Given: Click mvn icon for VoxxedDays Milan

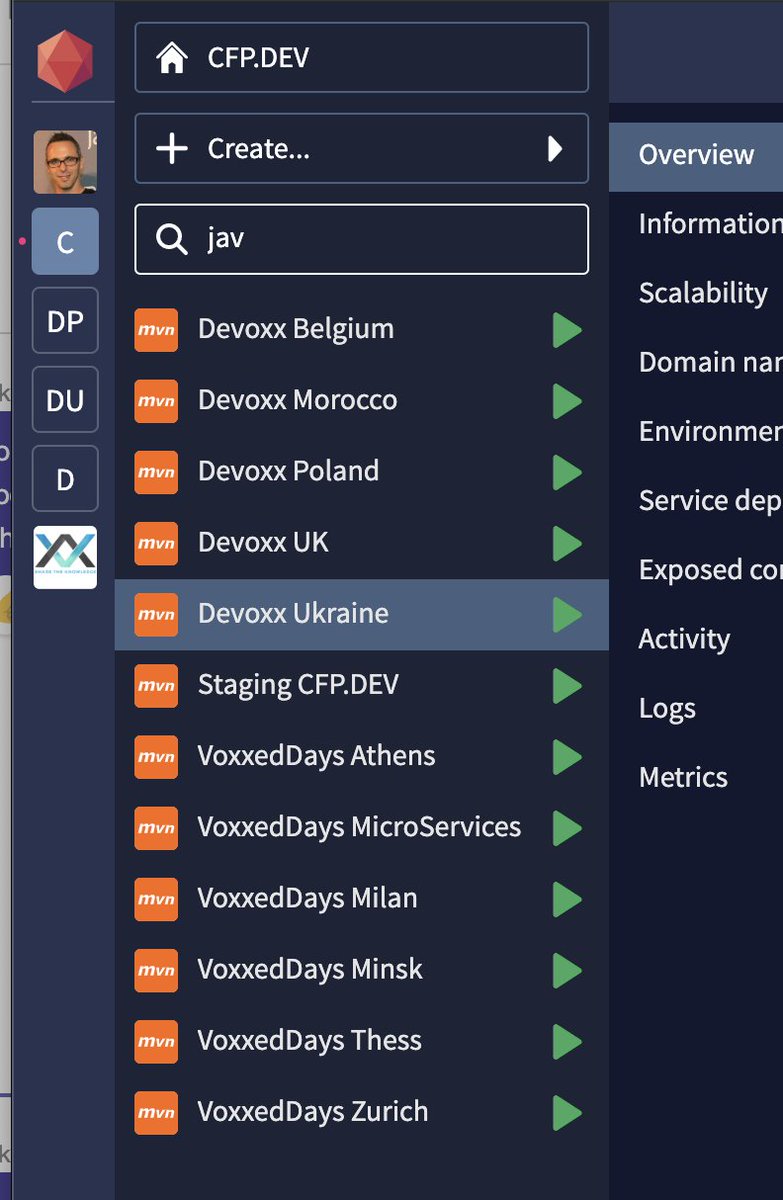Looking at the screenshot, I should [156, 898].
